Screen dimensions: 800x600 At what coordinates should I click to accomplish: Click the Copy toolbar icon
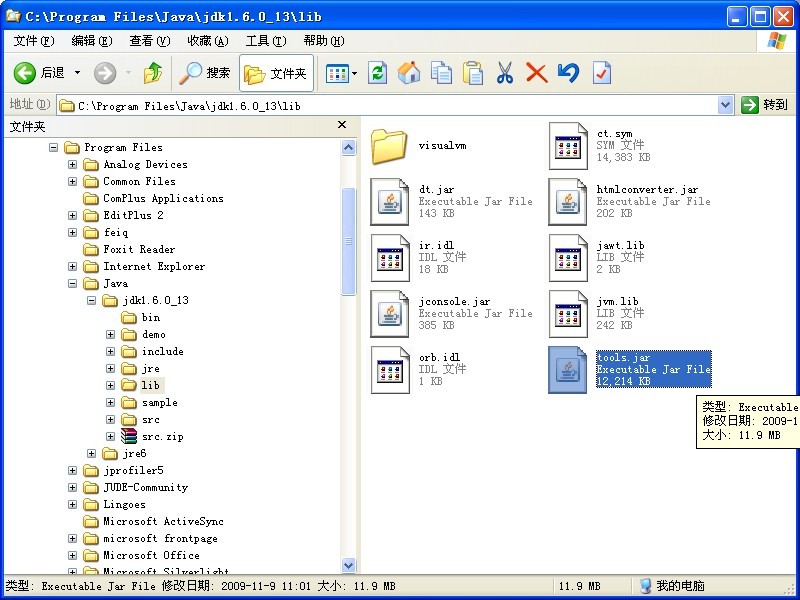pyautogui.click(x=441, y=73)
